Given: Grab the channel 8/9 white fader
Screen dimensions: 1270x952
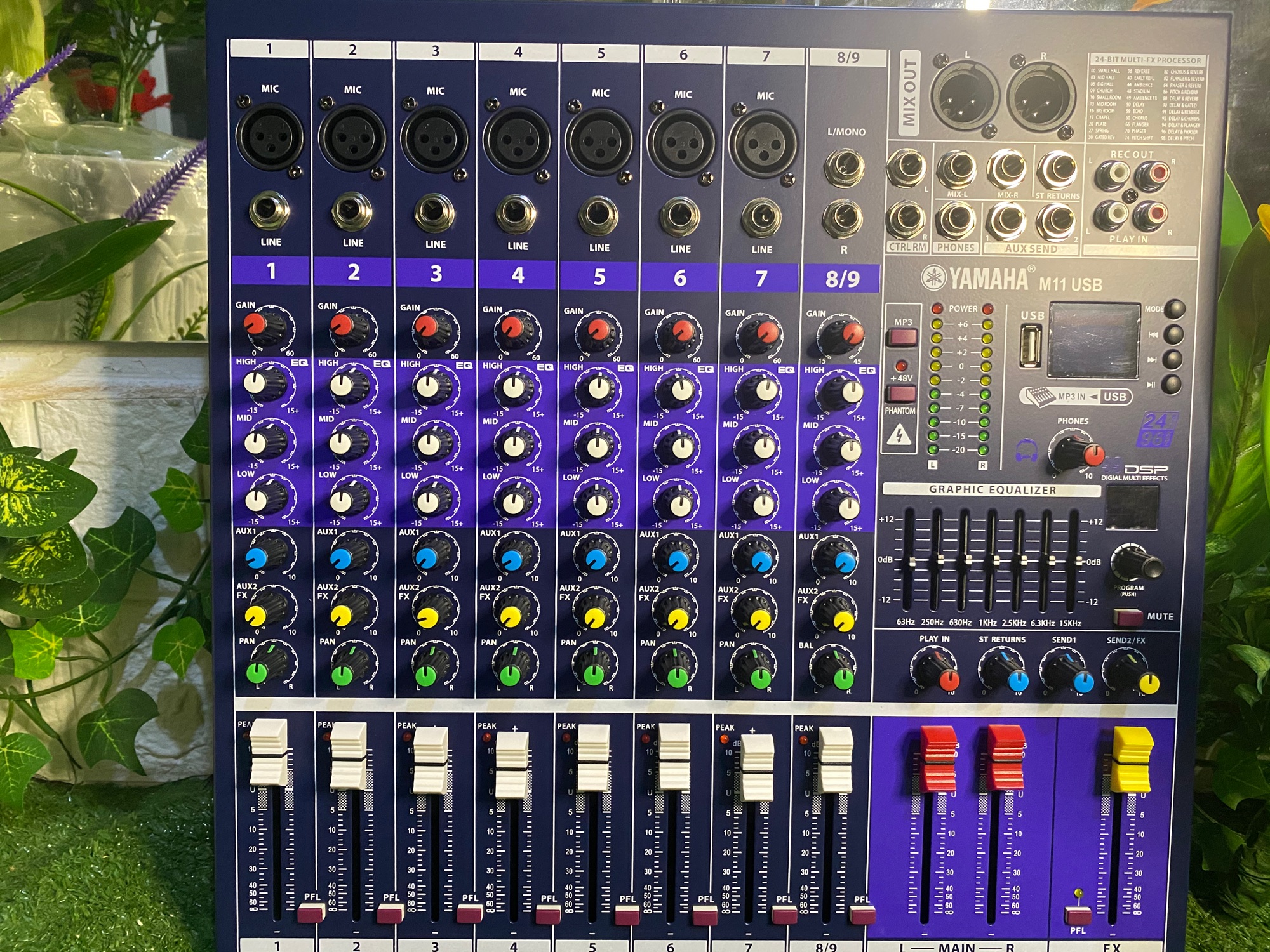Looking at the screenshot, I should [x=835, y=760].
